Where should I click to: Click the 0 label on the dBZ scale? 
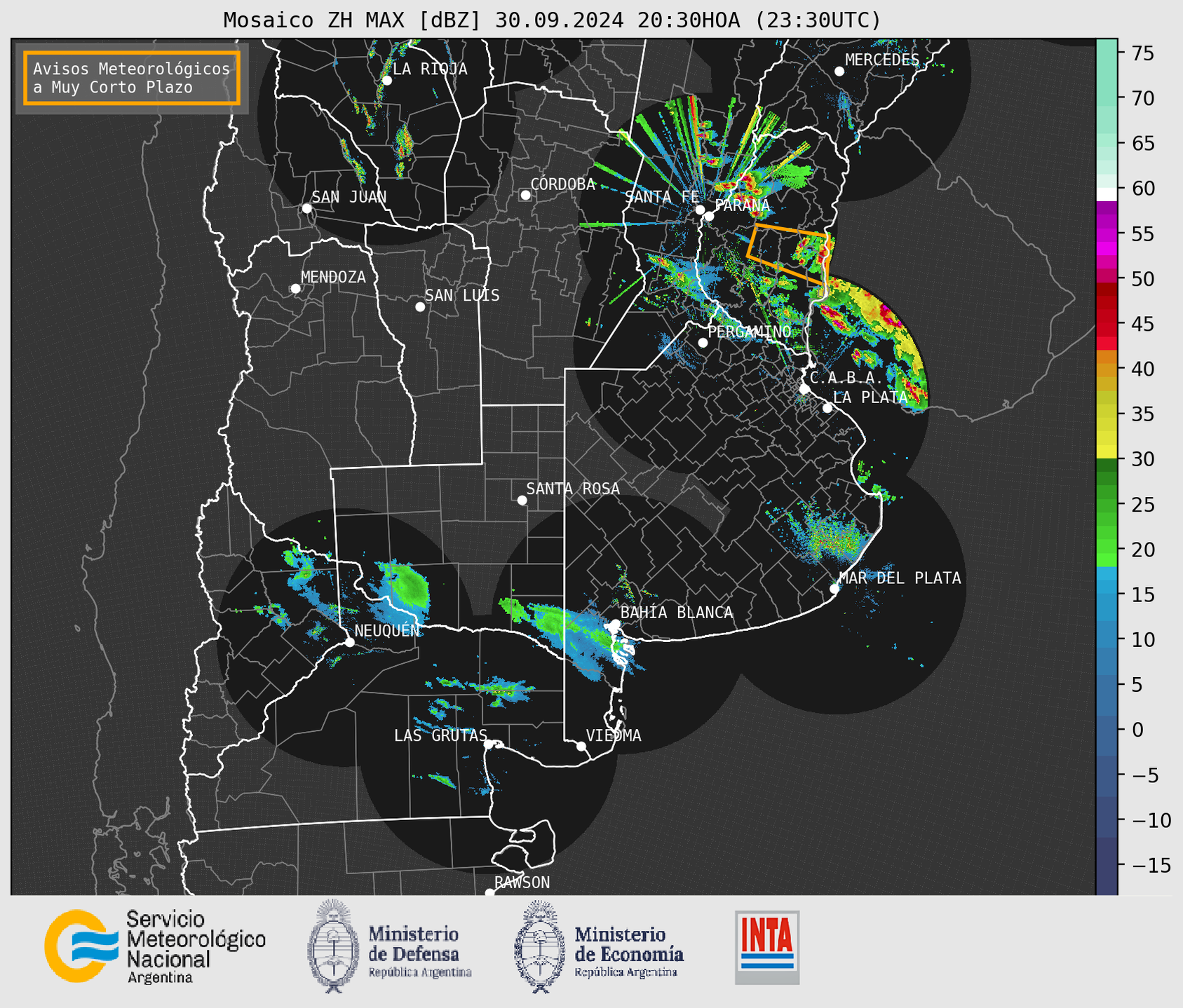[1137, 730]
